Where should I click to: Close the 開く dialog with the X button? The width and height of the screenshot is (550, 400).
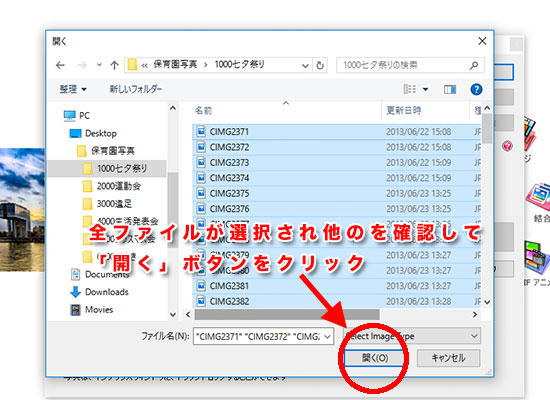coord(482,41)
